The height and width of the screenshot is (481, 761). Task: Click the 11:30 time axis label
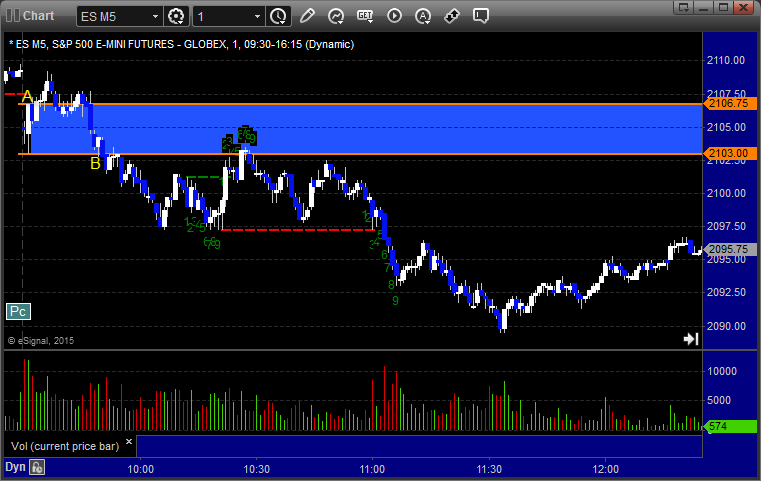[489, 469]
